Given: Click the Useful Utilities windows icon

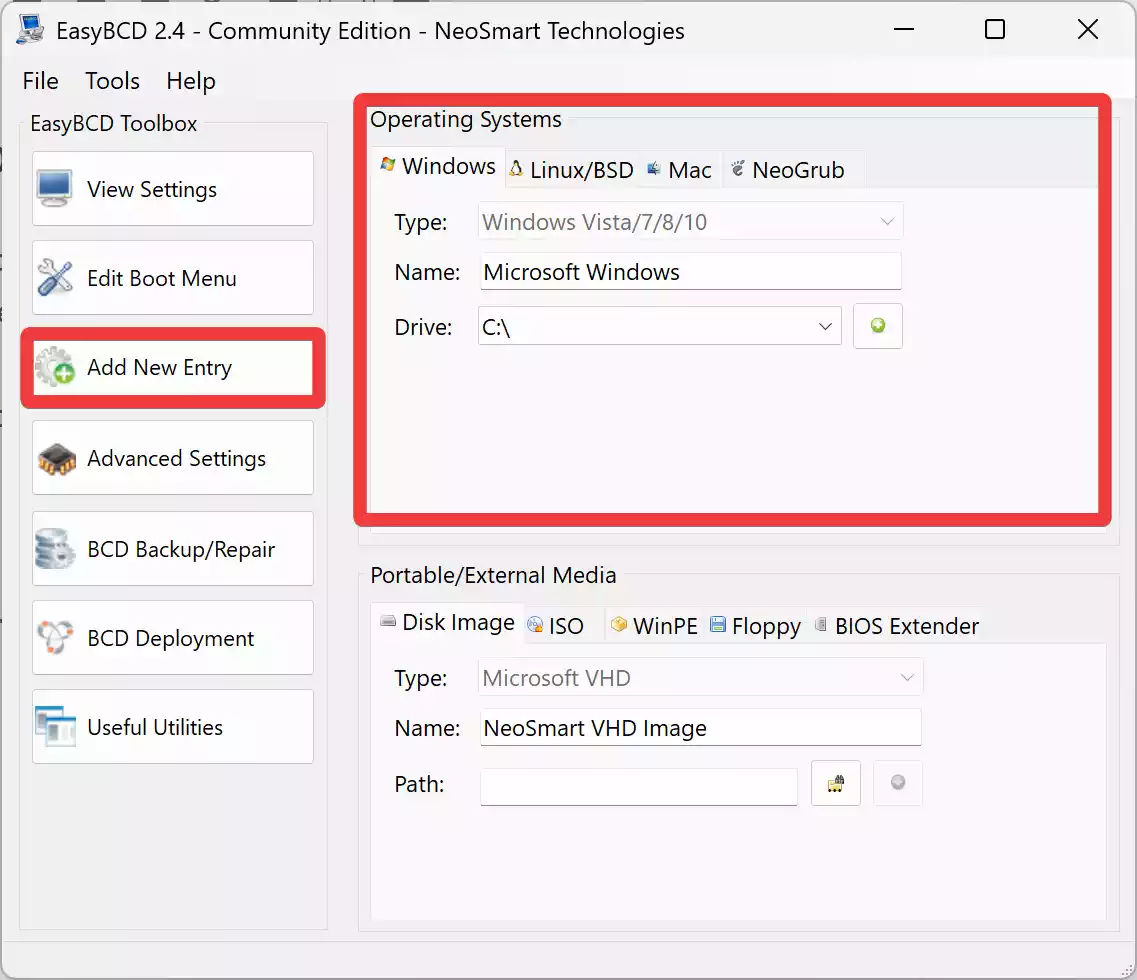Looking at the screenshot, I should [55, 727].
